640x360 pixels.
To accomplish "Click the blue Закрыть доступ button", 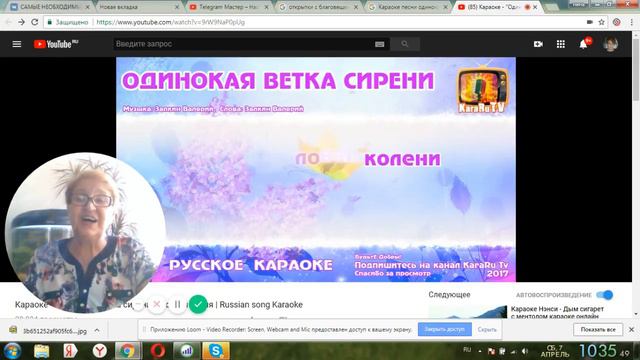I will tap(444, 329).
